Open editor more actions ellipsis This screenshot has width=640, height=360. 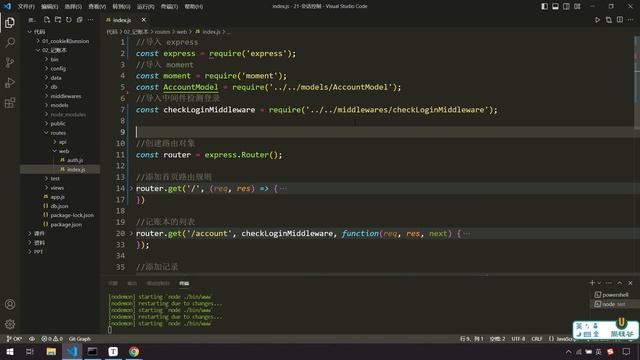click(631, 20)
